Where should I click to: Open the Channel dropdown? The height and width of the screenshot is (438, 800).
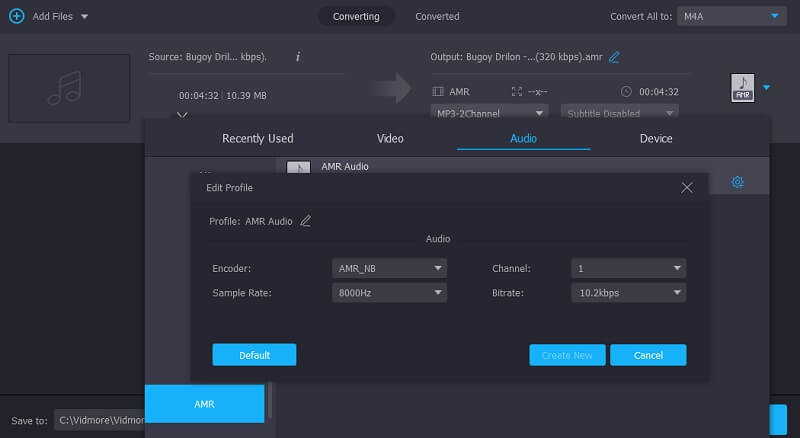click(628, 269)
